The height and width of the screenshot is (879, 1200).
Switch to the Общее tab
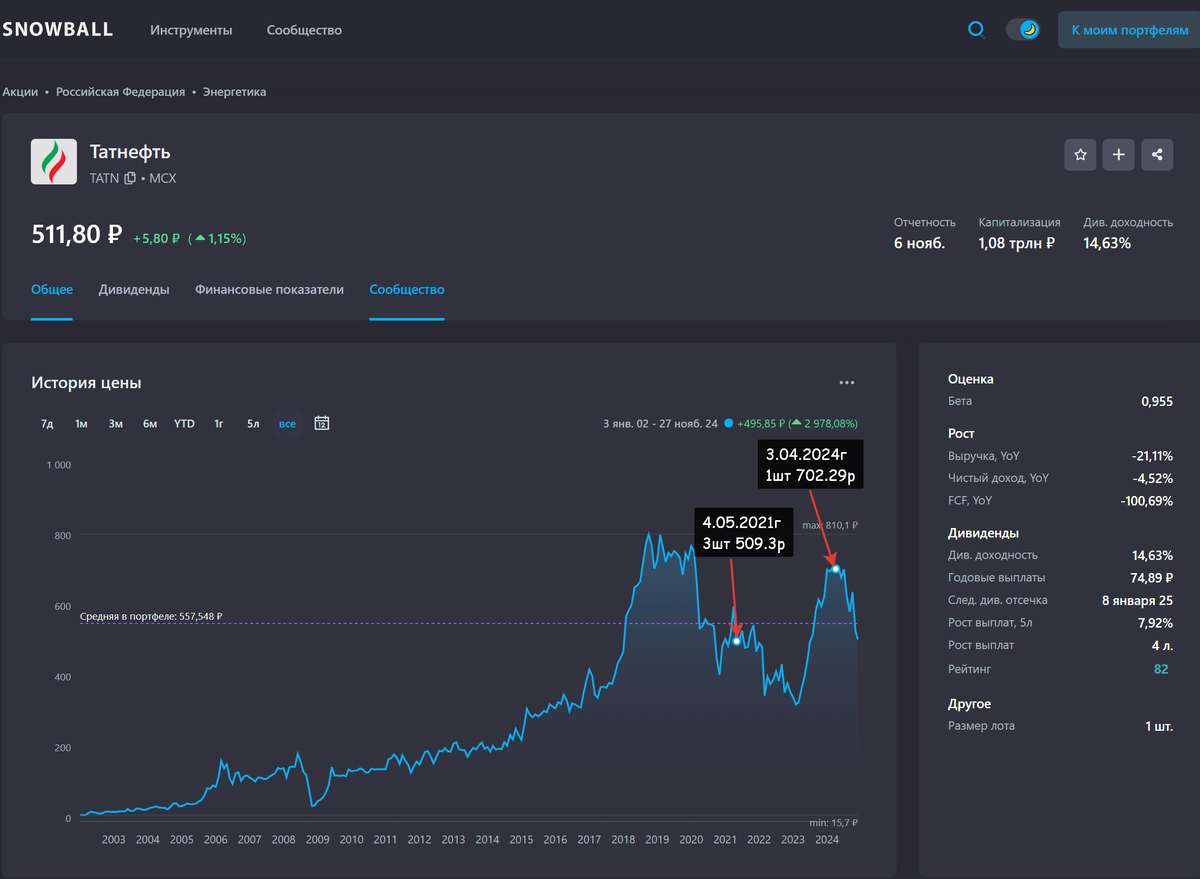point(52,289)
